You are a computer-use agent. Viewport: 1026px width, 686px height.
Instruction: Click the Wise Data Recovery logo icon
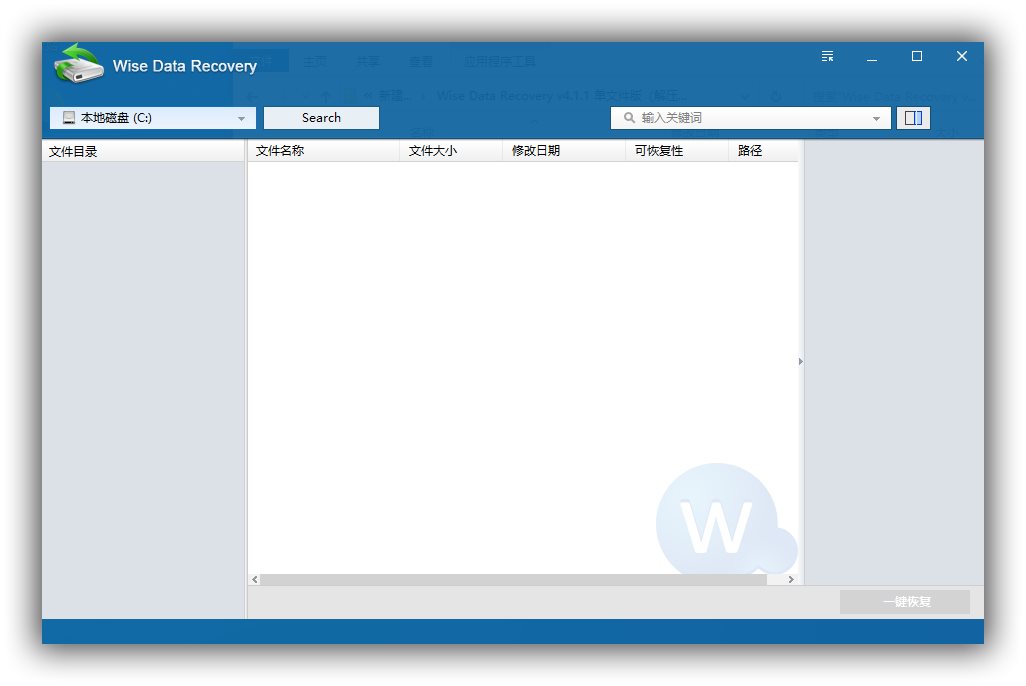point(79,63)
